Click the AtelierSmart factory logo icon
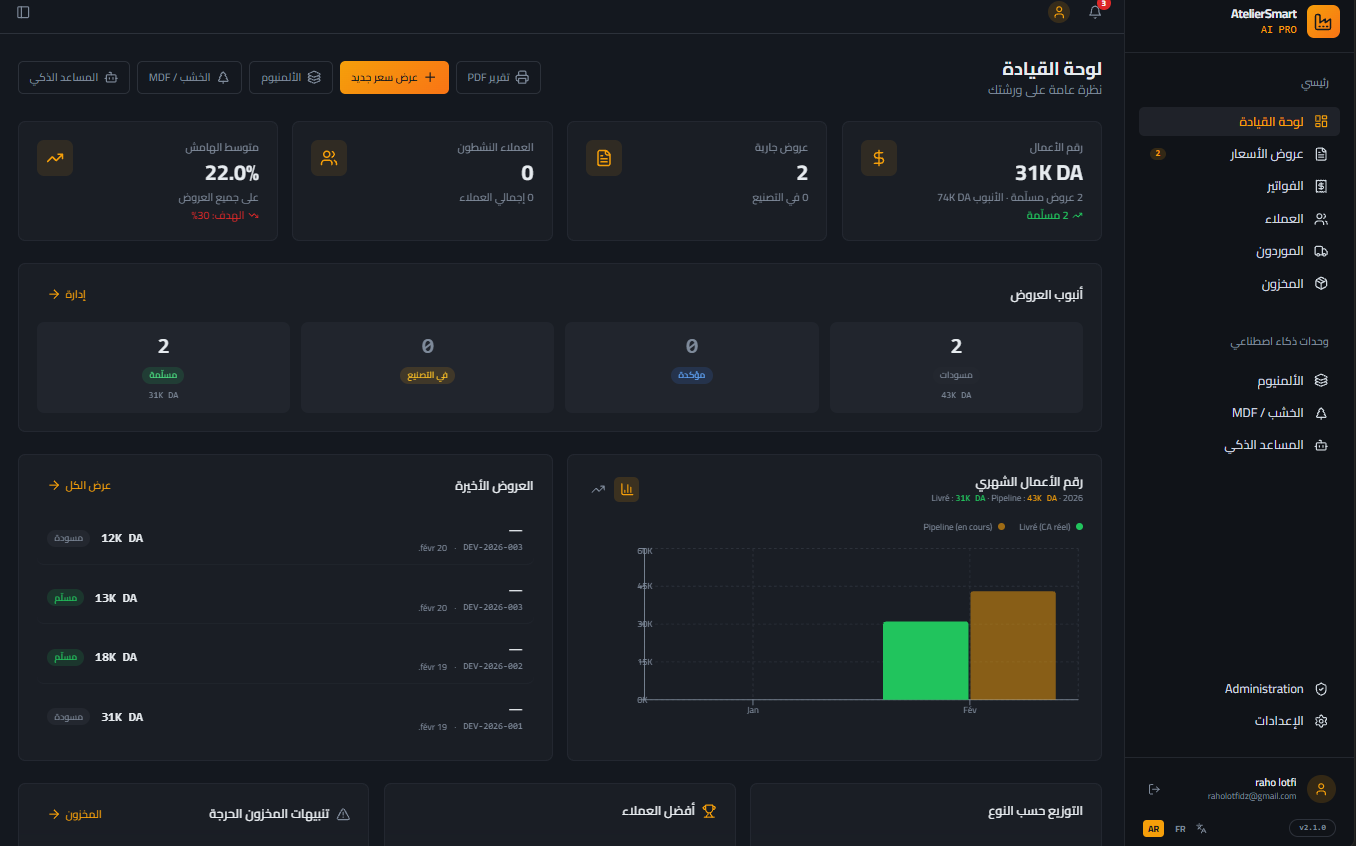Screen dimensions: 1356x846 pyautogui.click(x=1322, y=22)
